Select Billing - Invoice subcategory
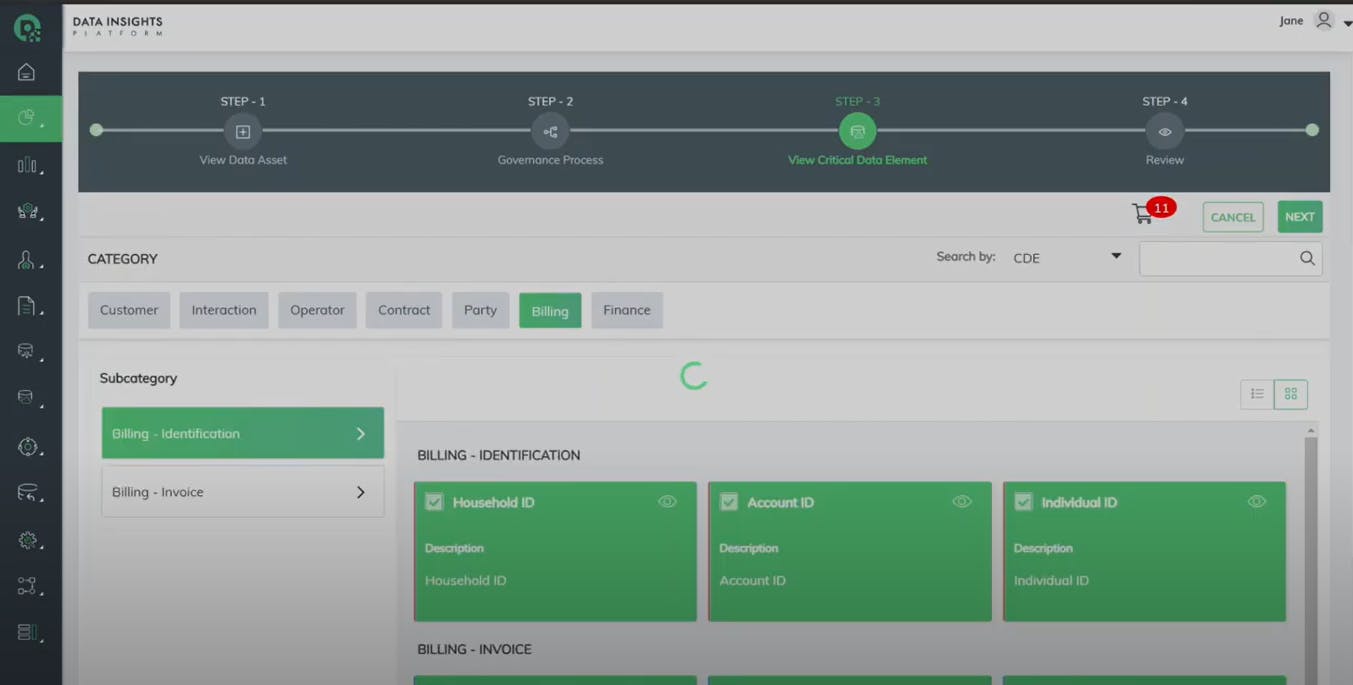Image resolution: width=1353 pixels, height=685 pixels. tap(242, 492)
